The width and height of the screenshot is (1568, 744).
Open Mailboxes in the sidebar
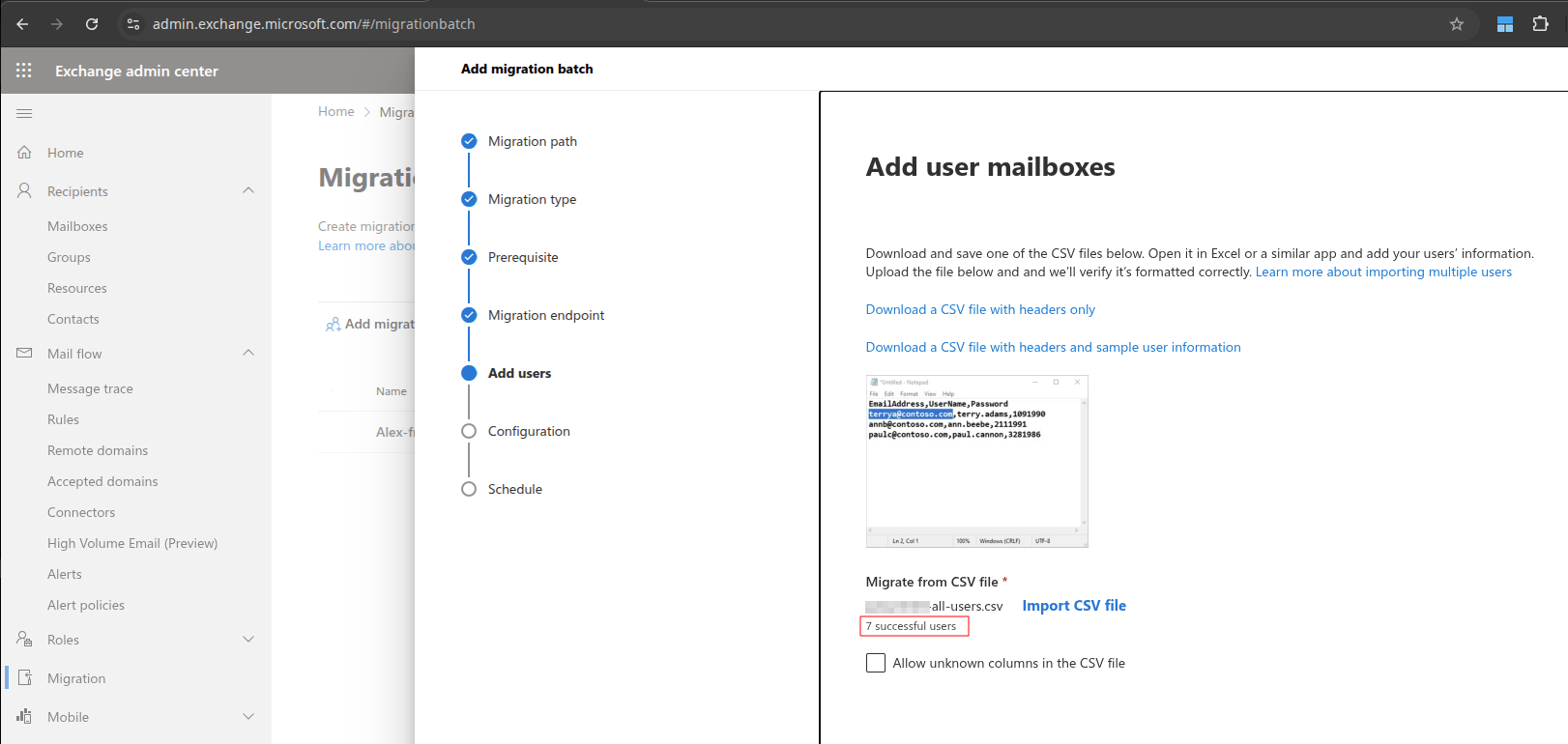tap(77, 226)
